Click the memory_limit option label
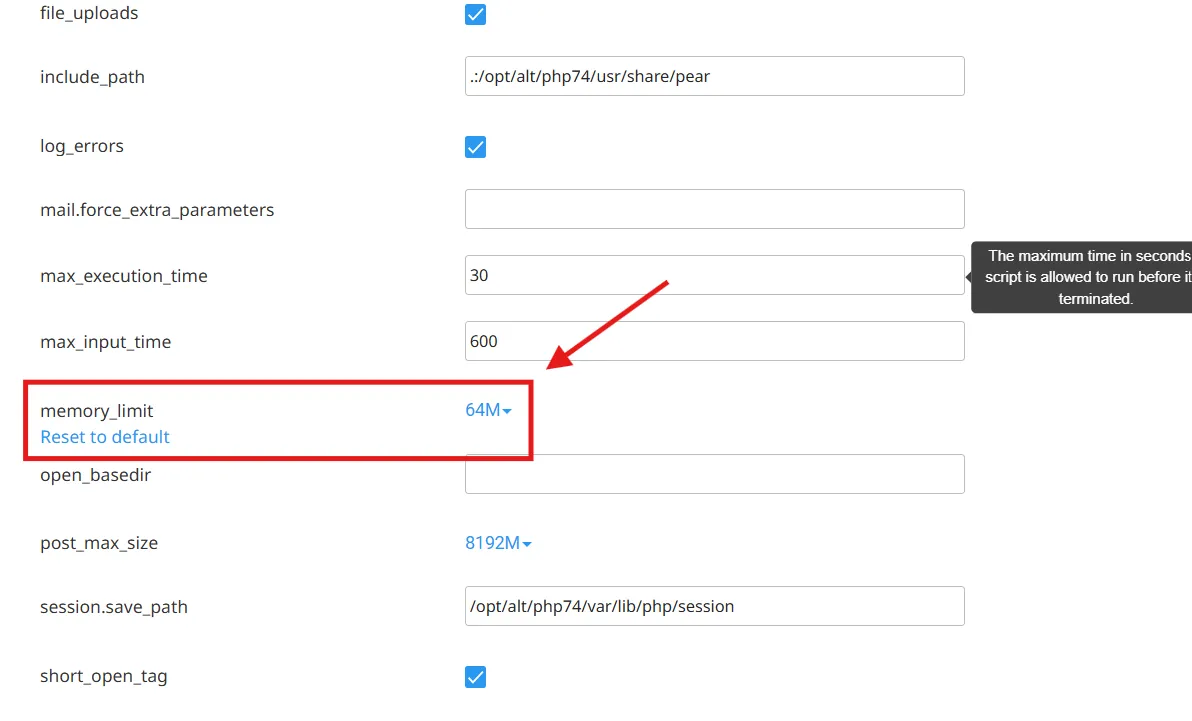This screenshot has height=721, width=1192. pos(97,411)
